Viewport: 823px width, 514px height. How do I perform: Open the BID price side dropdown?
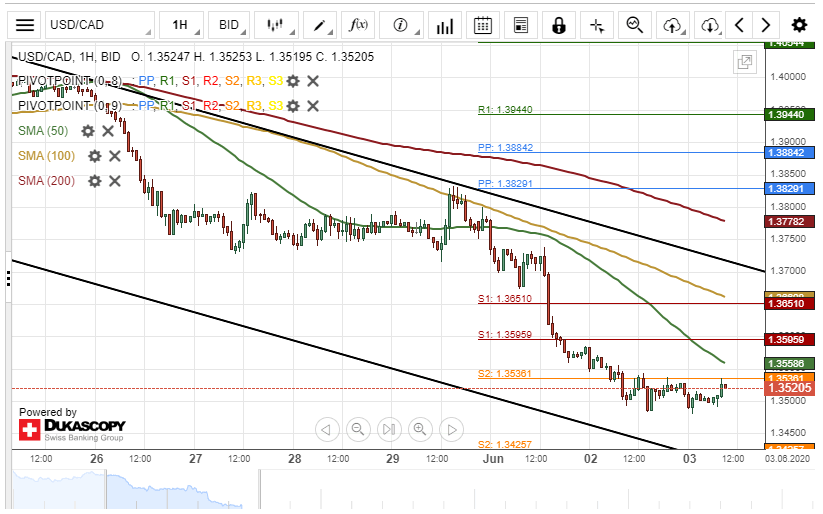tap(229, 25)
